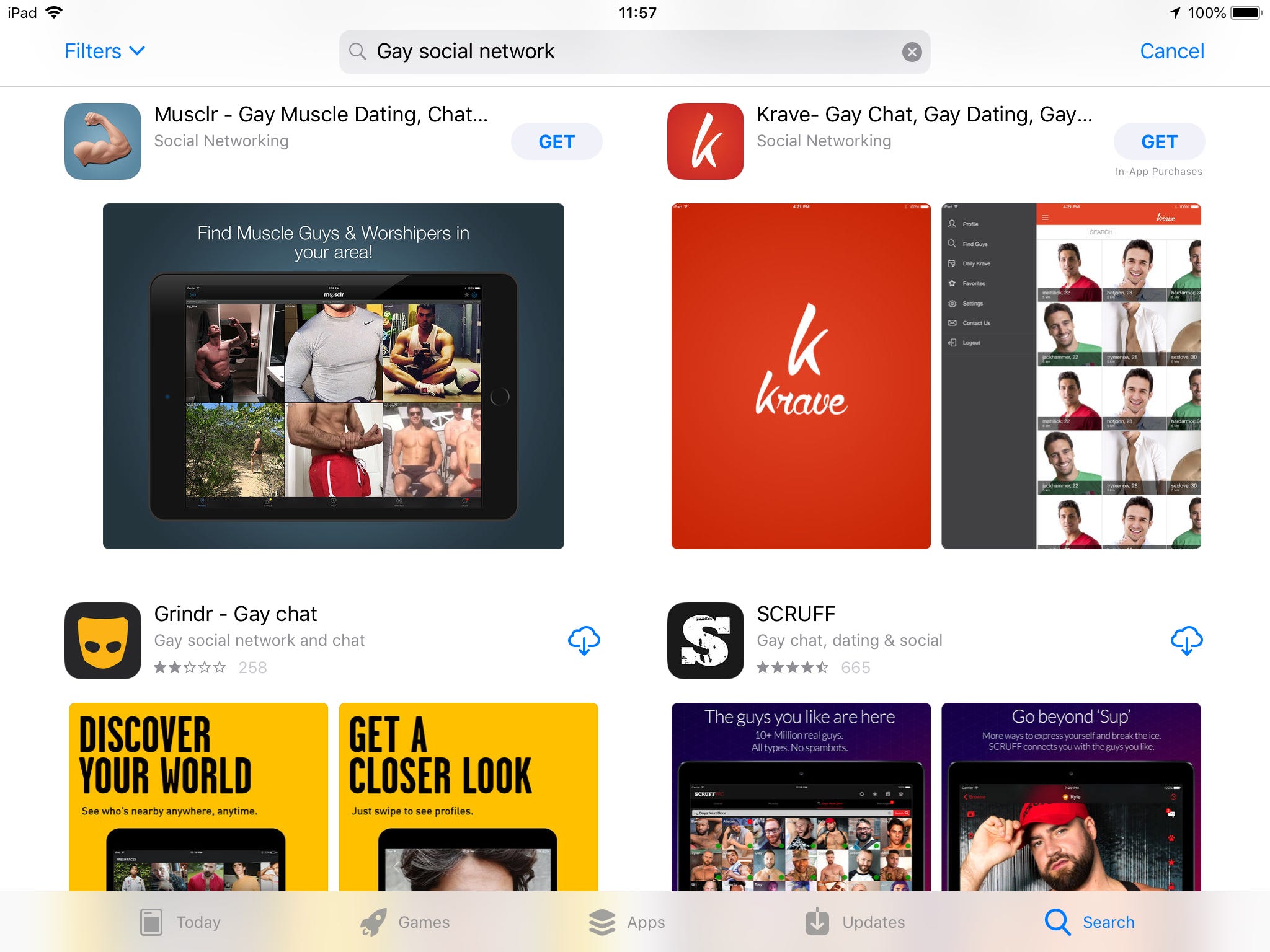Open the Musclr screenshot preview
Screen dimensions: 1270x952
click(x=333, y=376)
